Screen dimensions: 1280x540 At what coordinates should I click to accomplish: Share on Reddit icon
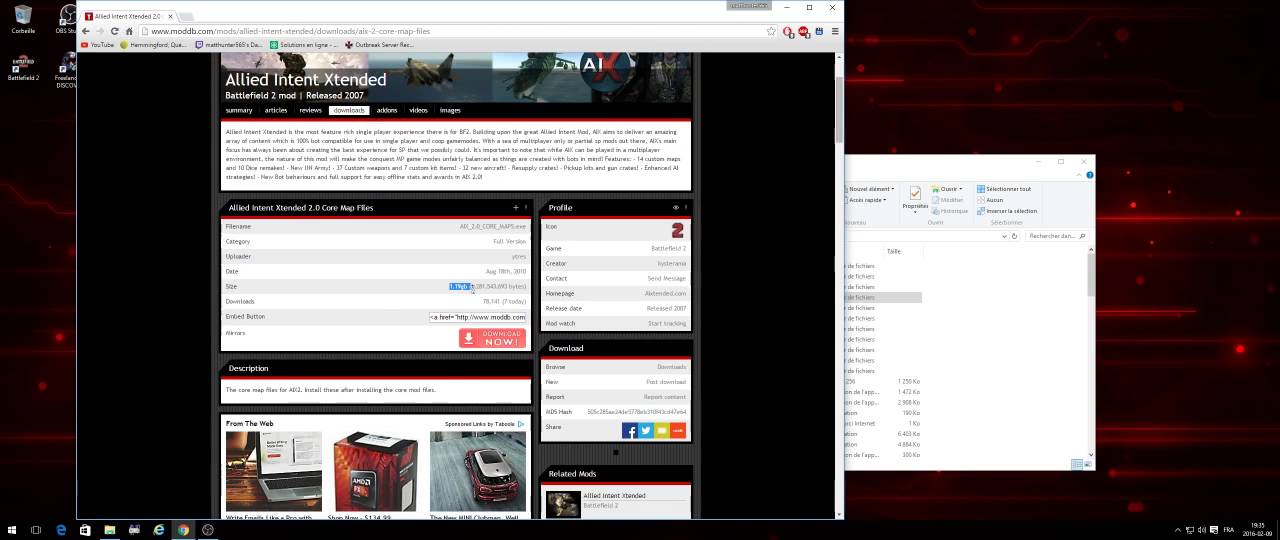pos(678,430)
